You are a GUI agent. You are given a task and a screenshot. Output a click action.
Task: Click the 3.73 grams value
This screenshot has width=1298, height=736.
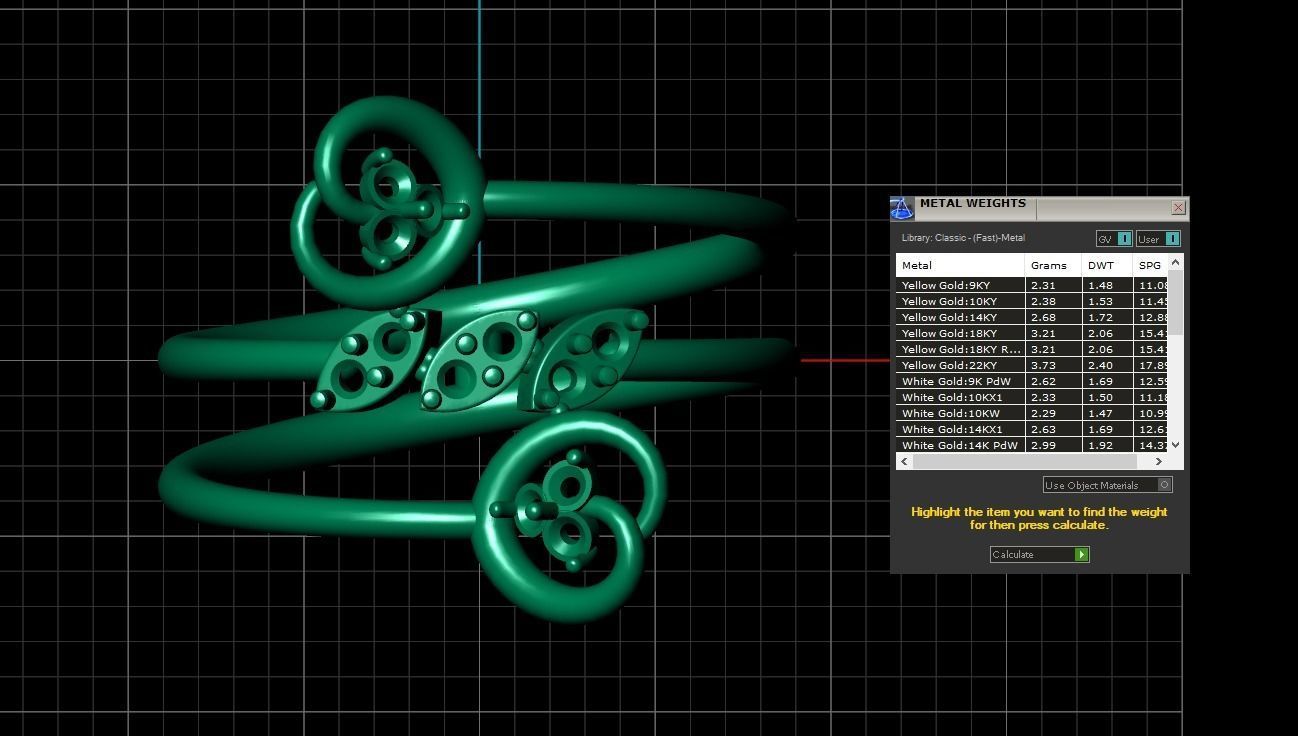pos(1043,365)
